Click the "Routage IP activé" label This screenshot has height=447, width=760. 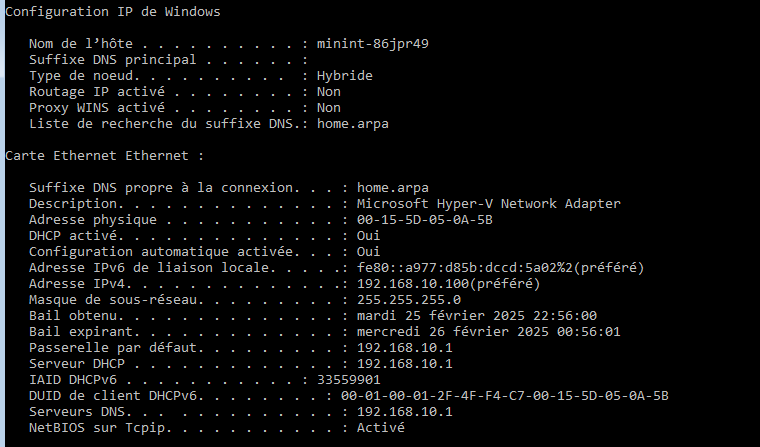89,92
